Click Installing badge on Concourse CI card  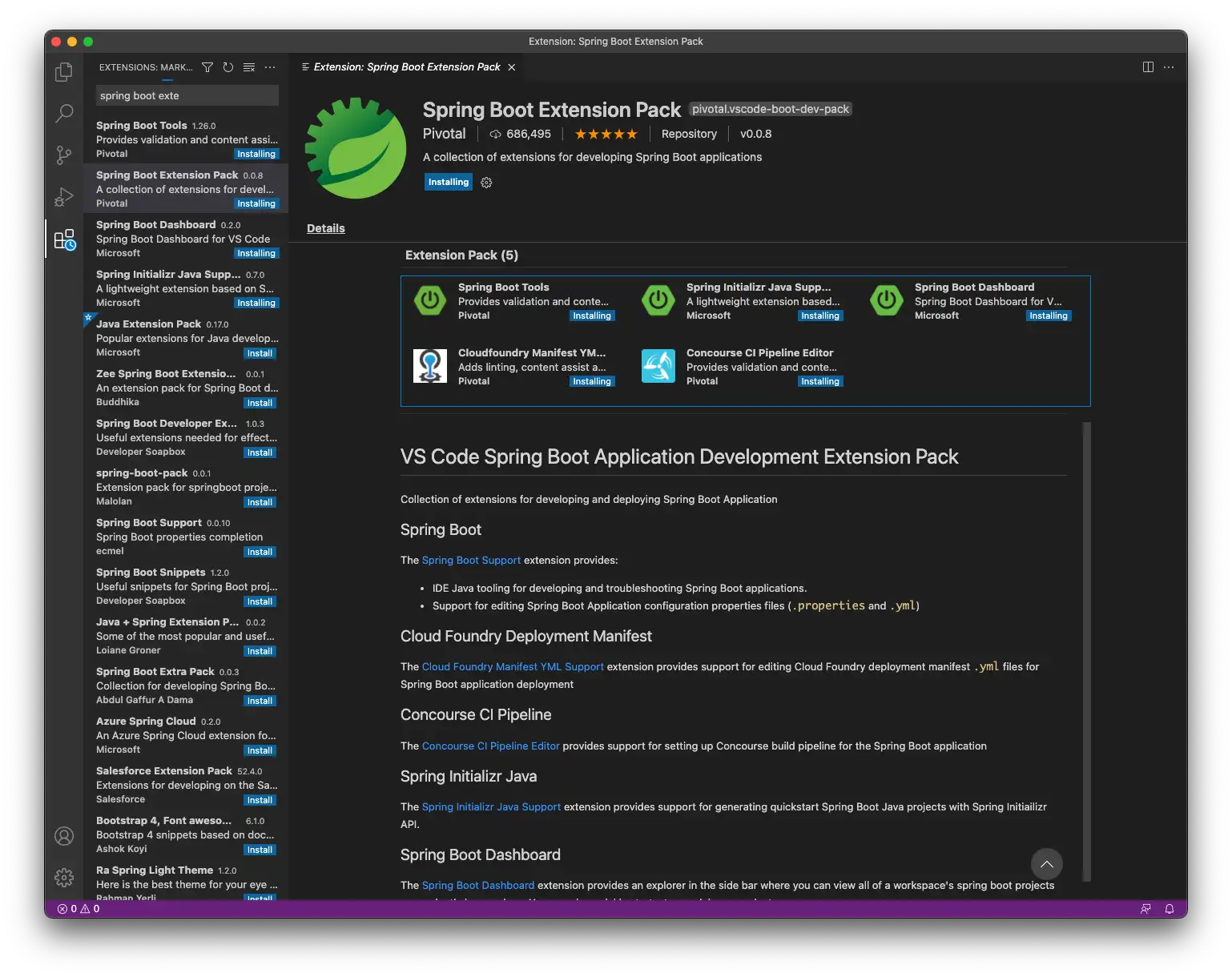pyautogui.click(x=820, y=382)
